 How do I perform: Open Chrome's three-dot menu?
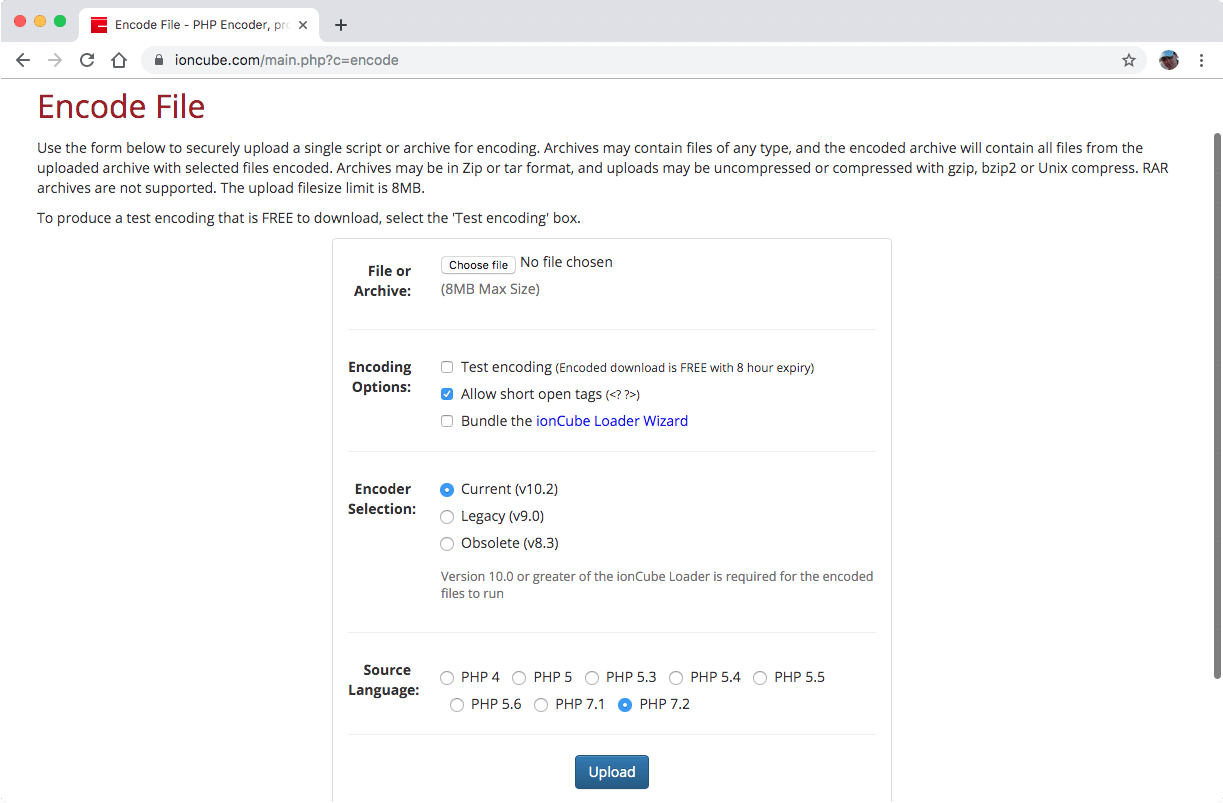(1201, 60)
